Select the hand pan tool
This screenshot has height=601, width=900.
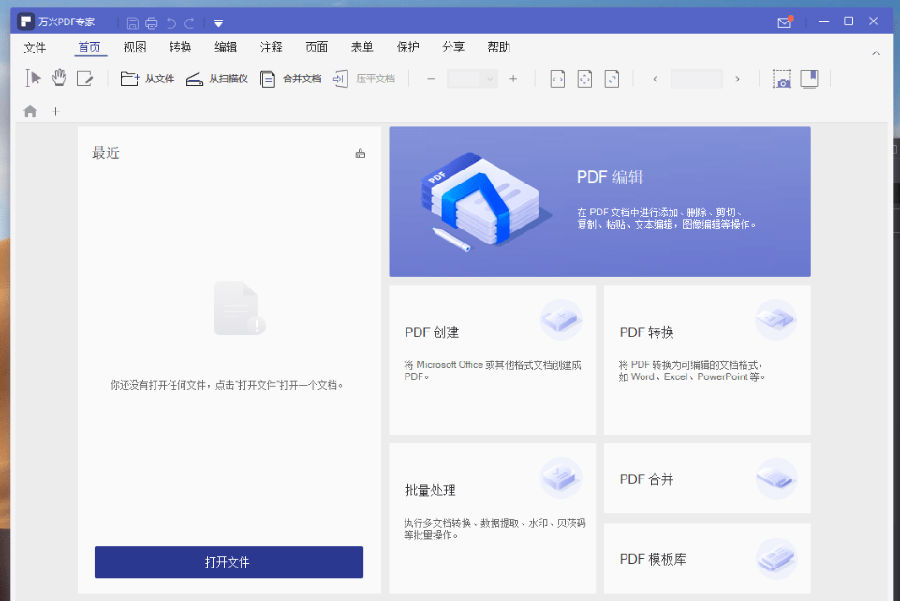58,78
